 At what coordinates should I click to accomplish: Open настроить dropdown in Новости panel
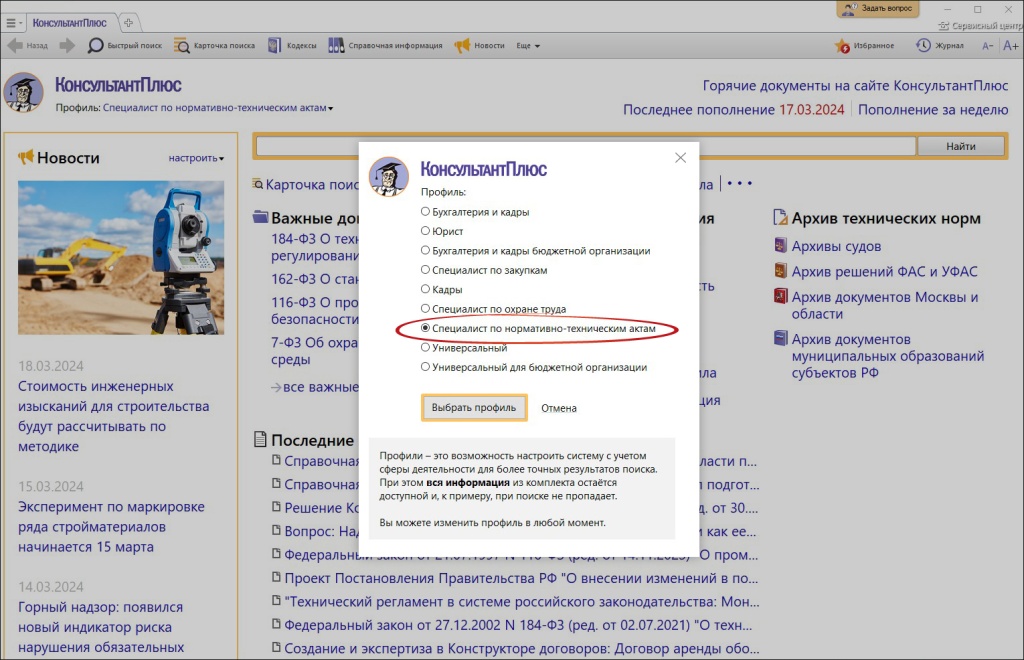point(196,158)
